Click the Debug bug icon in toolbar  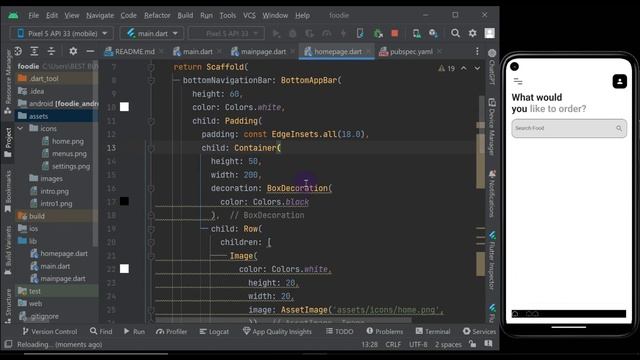click(x=293, y=33)
